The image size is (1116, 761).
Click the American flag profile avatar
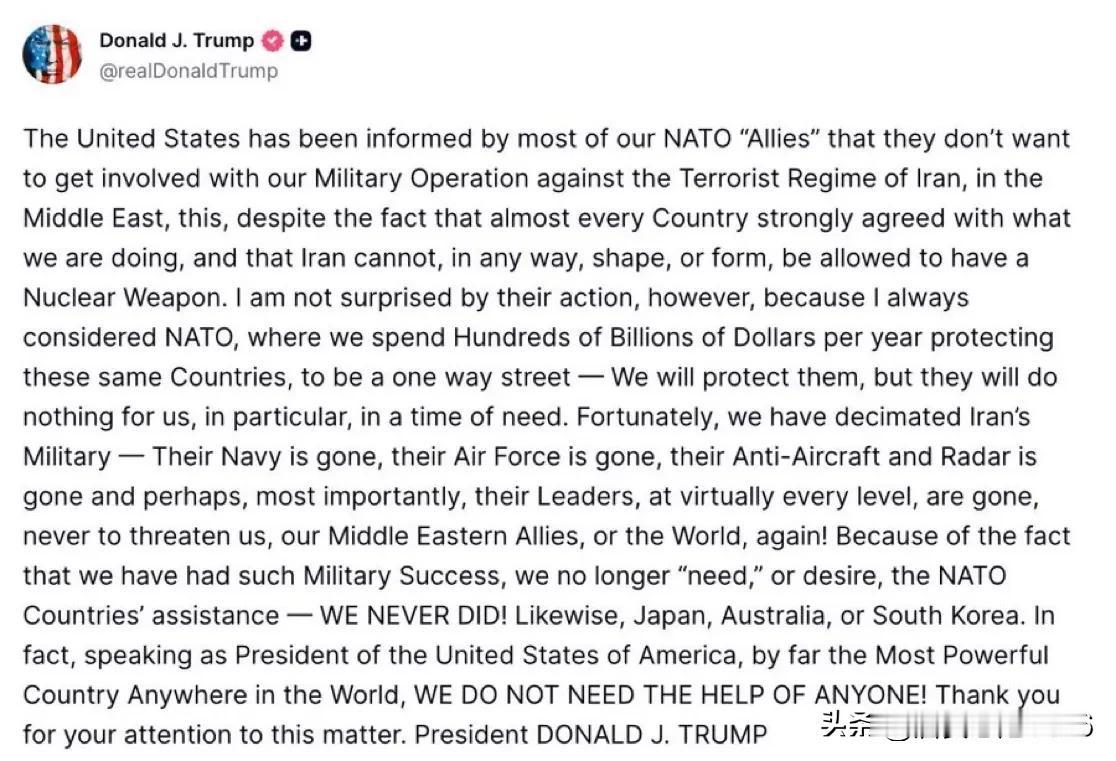pos(52,54)
